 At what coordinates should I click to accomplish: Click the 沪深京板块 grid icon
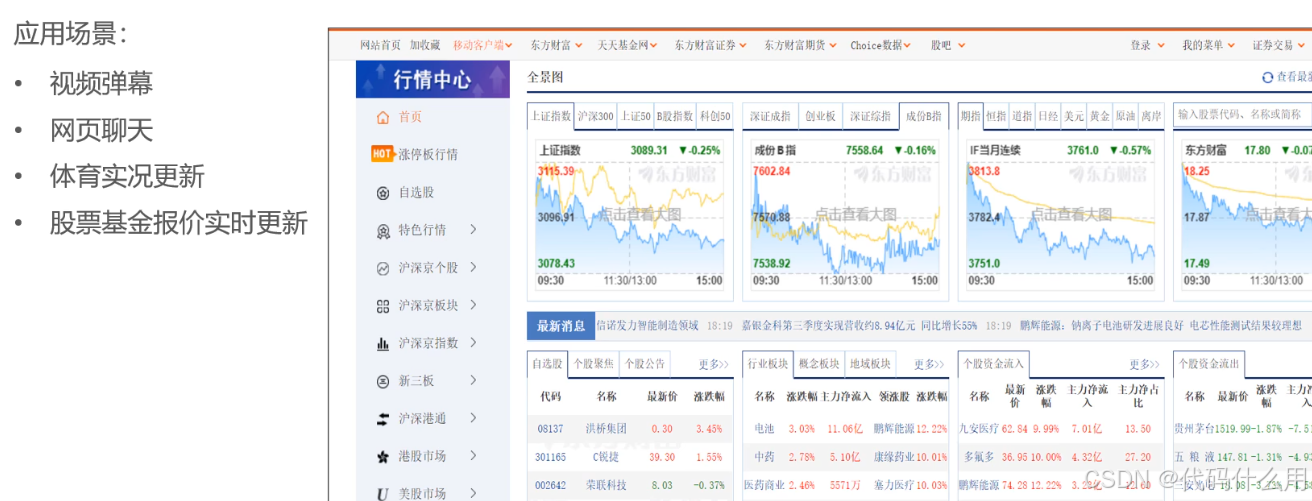pyautogui.click(x=382, y=305)
